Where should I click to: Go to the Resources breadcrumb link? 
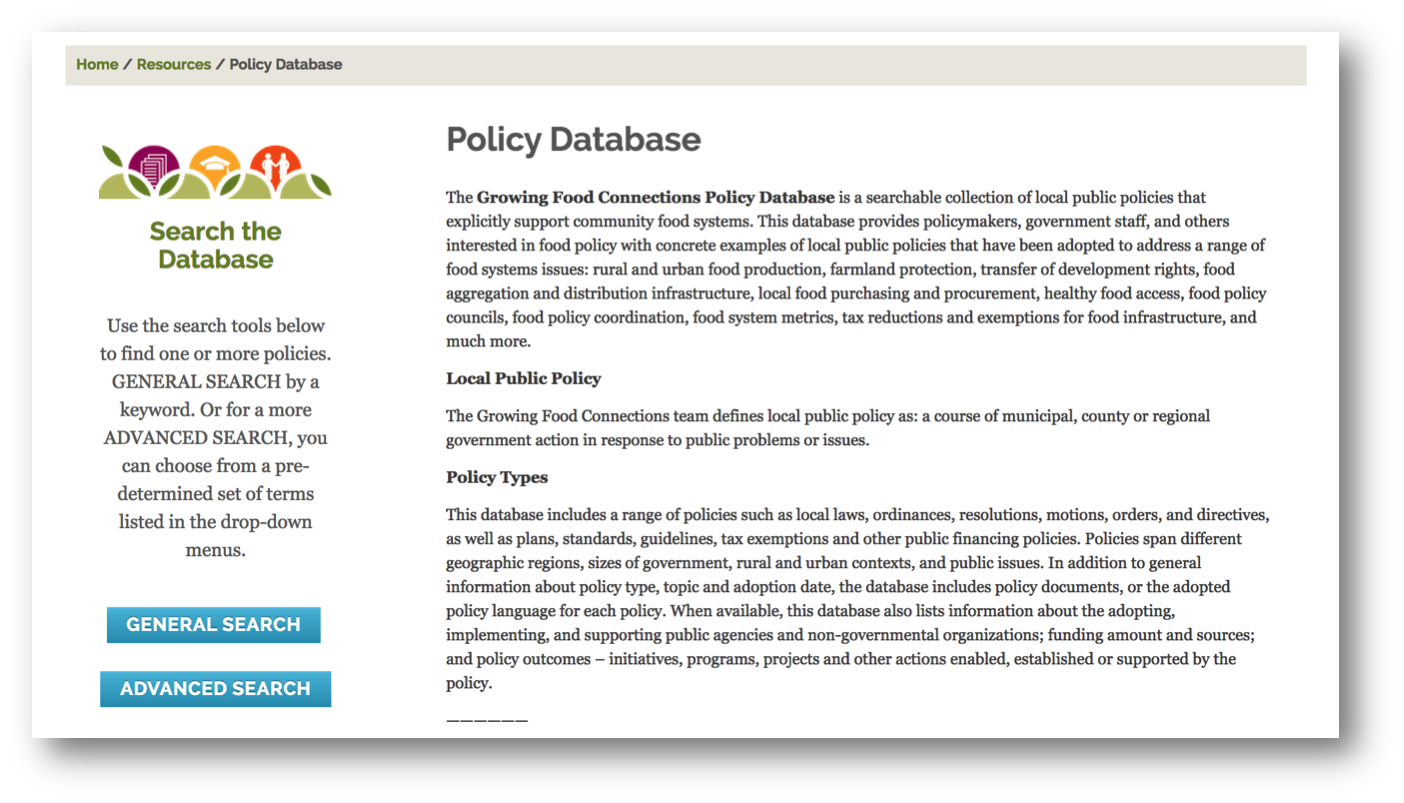[174, 64]
